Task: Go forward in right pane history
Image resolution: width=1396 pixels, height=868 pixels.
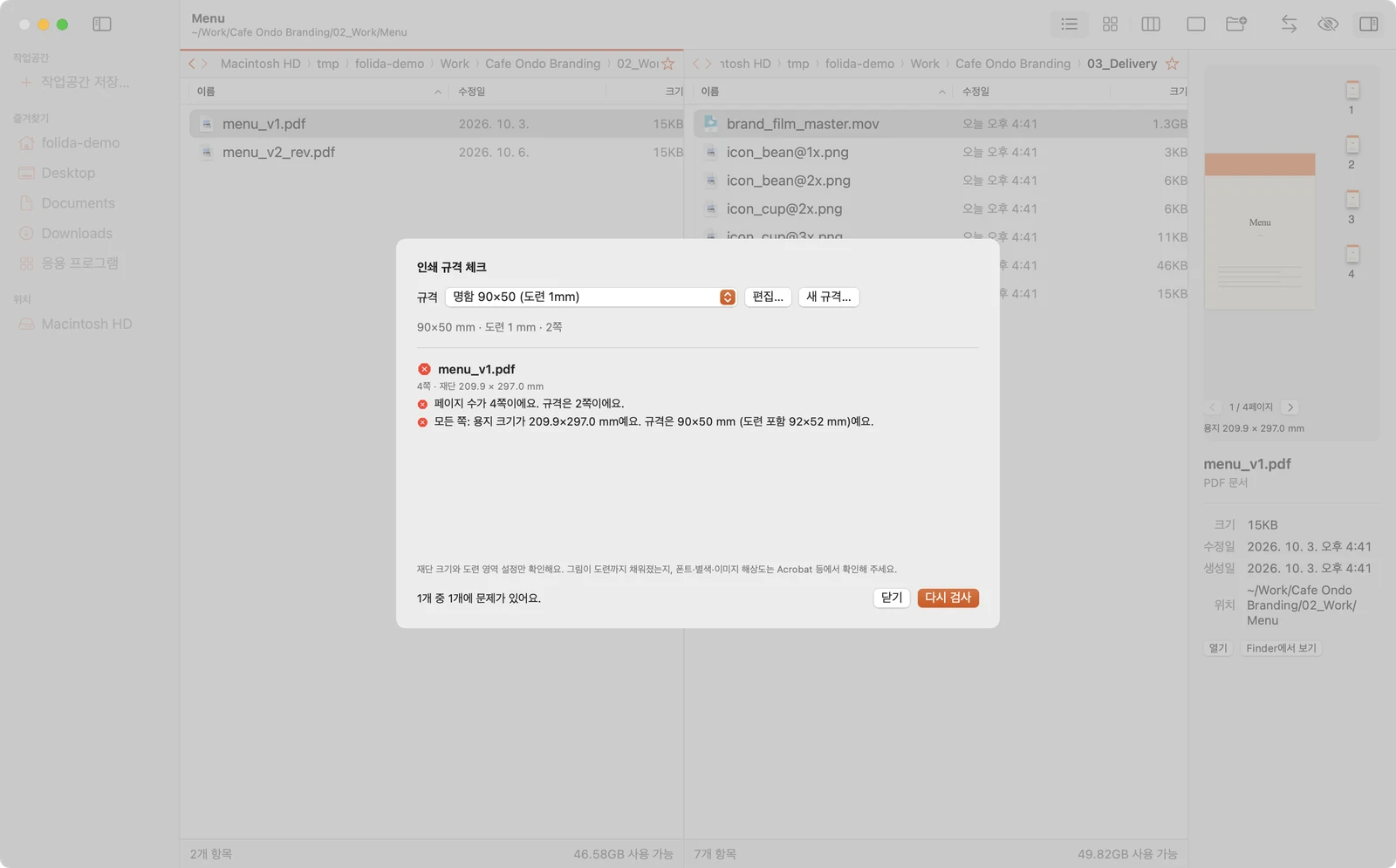Action: pos(708,64)
